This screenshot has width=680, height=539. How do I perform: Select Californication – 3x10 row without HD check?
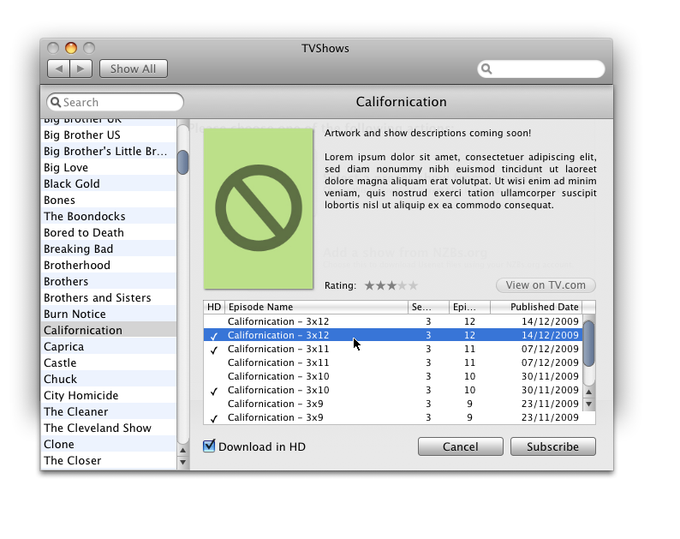tap(393, 376)
